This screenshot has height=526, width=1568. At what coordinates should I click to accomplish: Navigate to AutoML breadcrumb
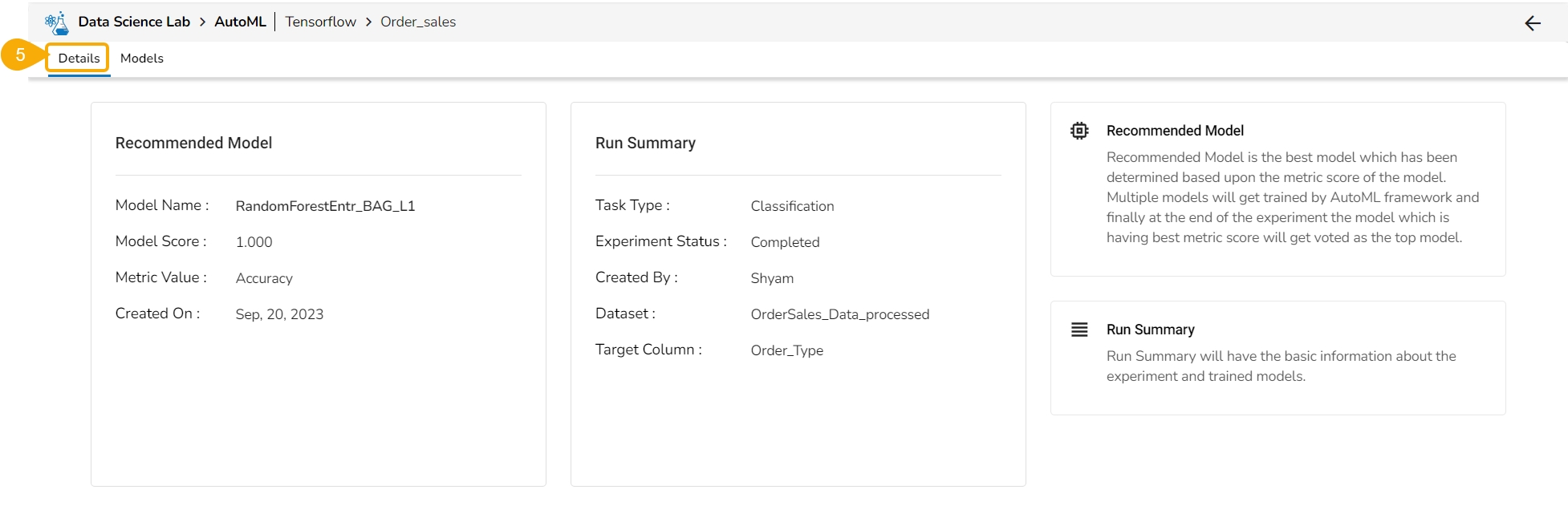(x=240, y=22)
